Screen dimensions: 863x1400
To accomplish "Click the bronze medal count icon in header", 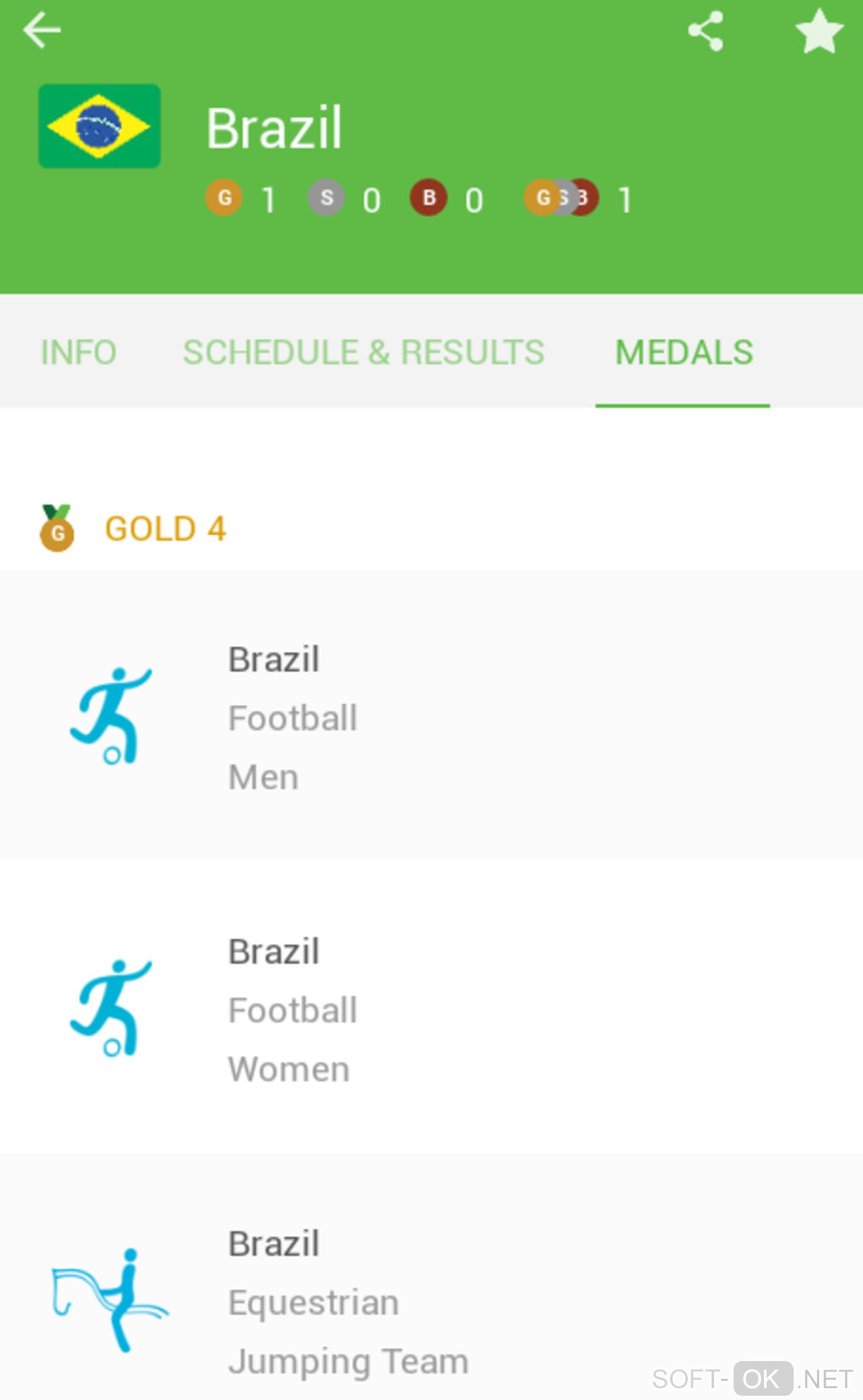I will (x=429, y=198).
